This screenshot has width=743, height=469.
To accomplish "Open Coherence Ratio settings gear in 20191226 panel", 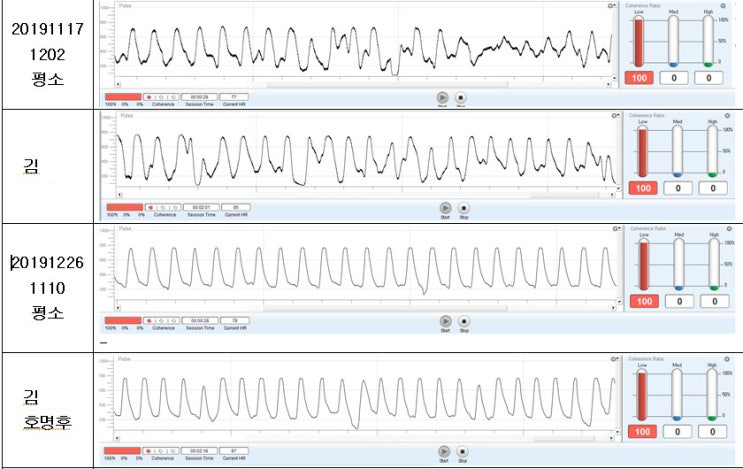I will 729,229.
